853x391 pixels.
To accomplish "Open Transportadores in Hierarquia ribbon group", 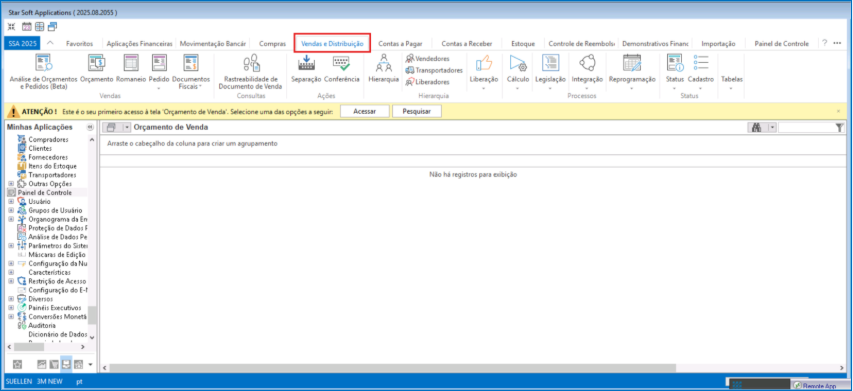I will click(434, 70).
